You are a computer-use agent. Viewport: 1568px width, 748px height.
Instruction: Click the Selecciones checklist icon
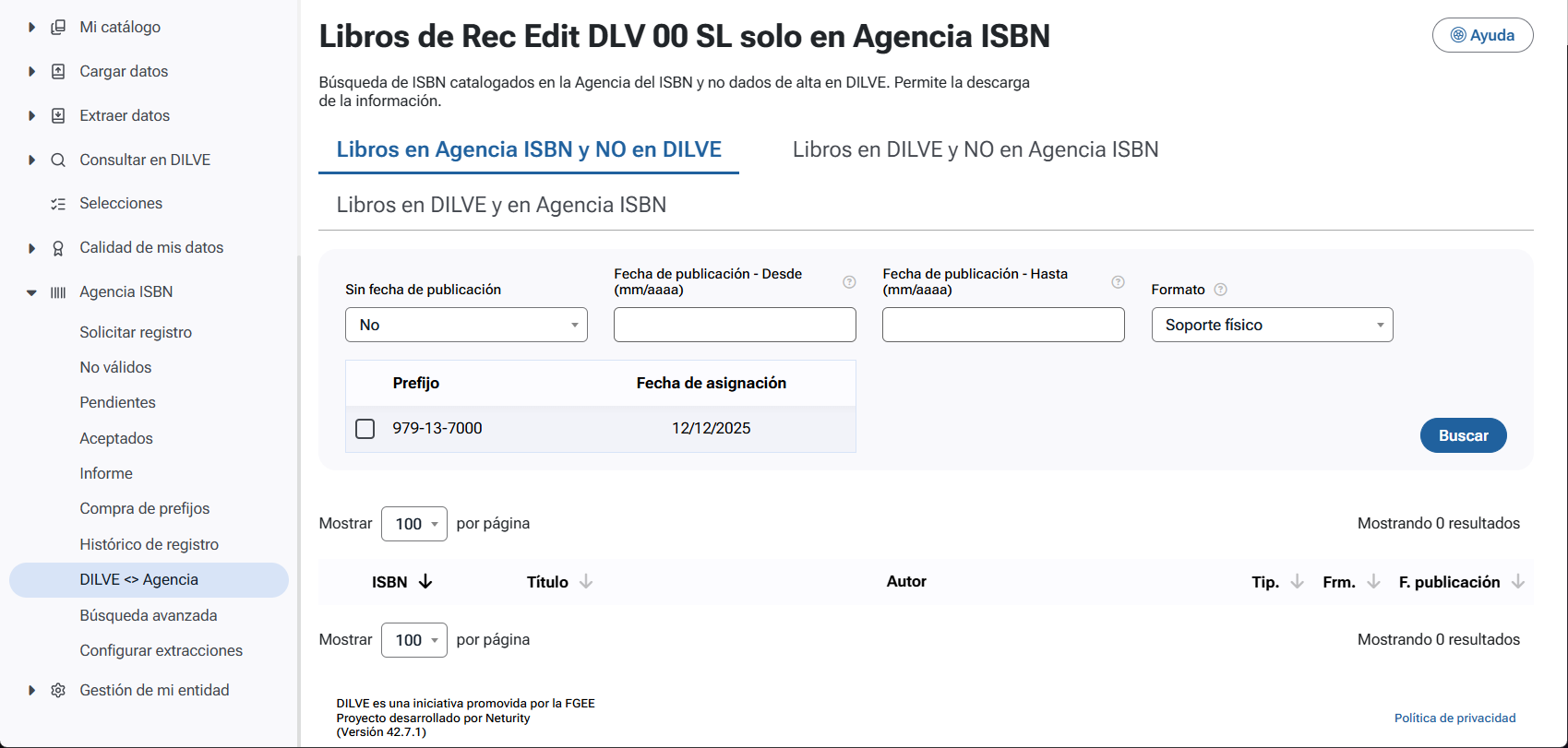[x=58, y=204]
